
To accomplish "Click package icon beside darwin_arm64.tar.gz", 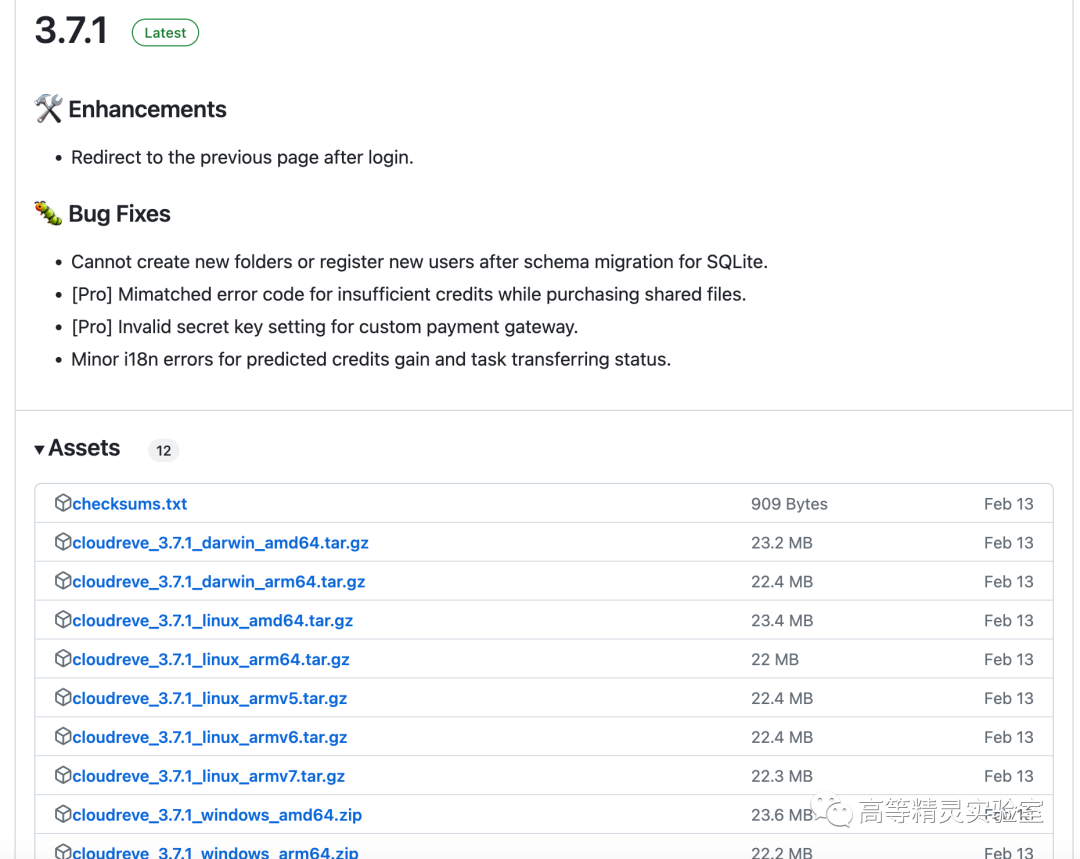I will pyautogui.click(x=63, y=581).
